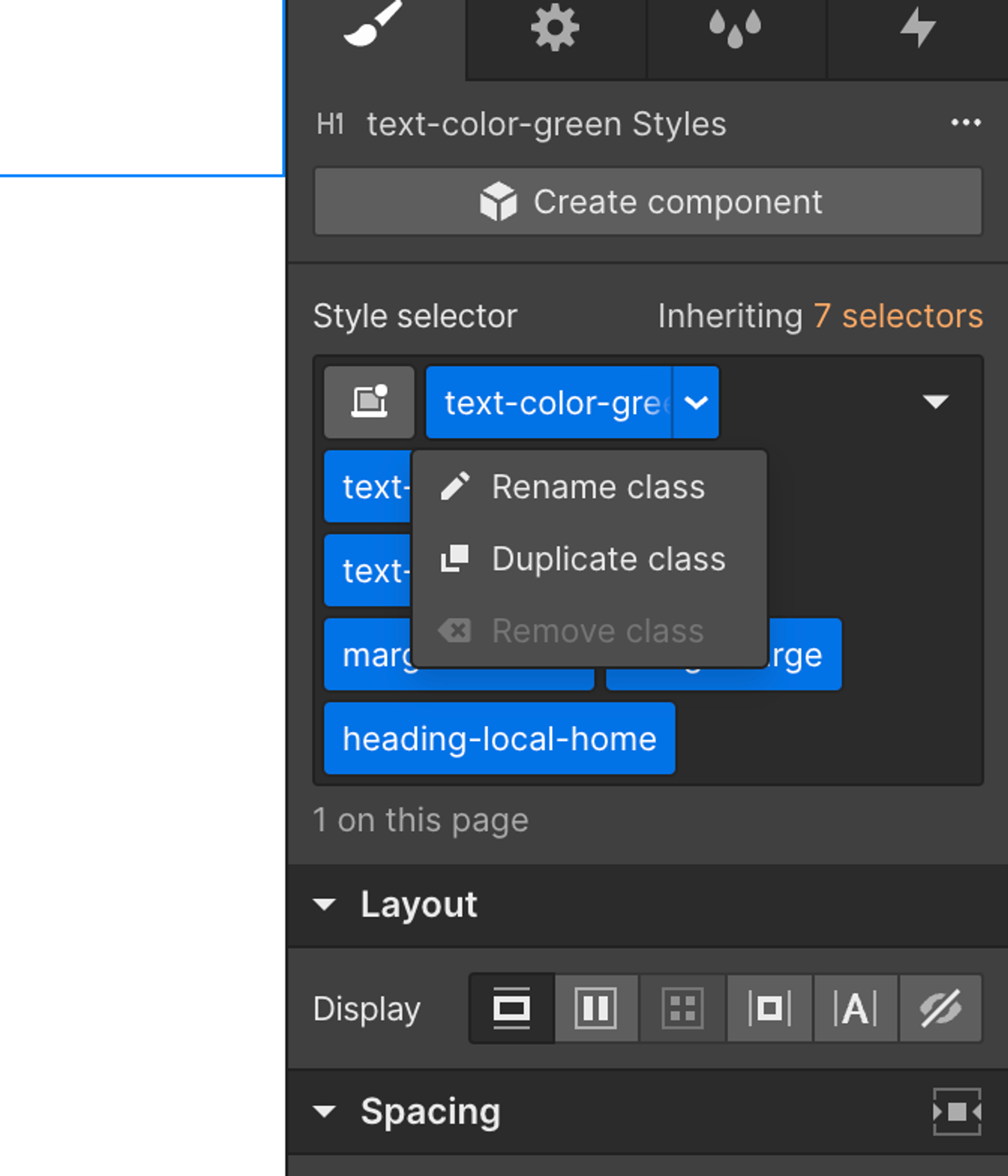
Task: Click the Create component button
Action: [x=648, y=202]
